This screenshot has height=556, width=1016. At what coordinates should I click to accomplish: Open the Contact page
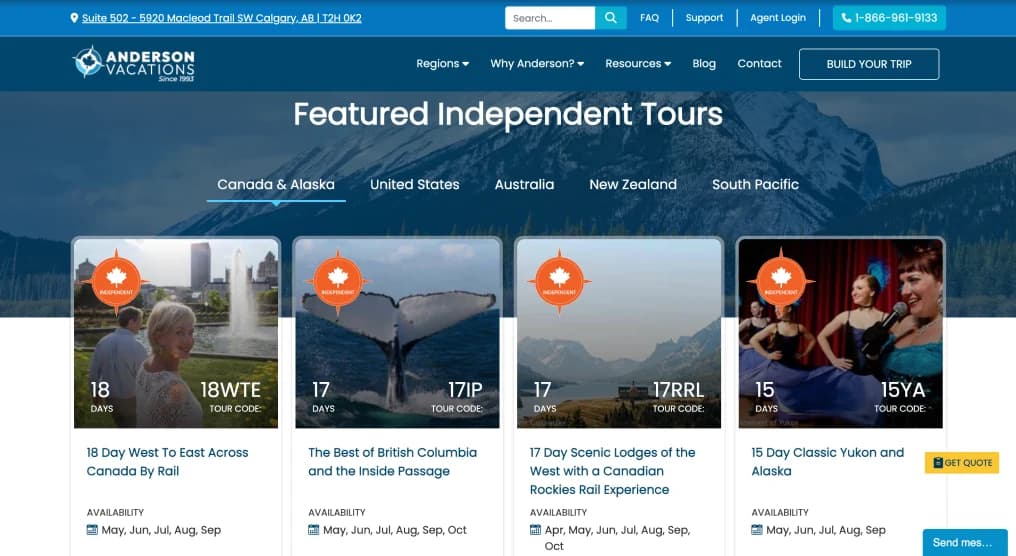pos(759,64)
